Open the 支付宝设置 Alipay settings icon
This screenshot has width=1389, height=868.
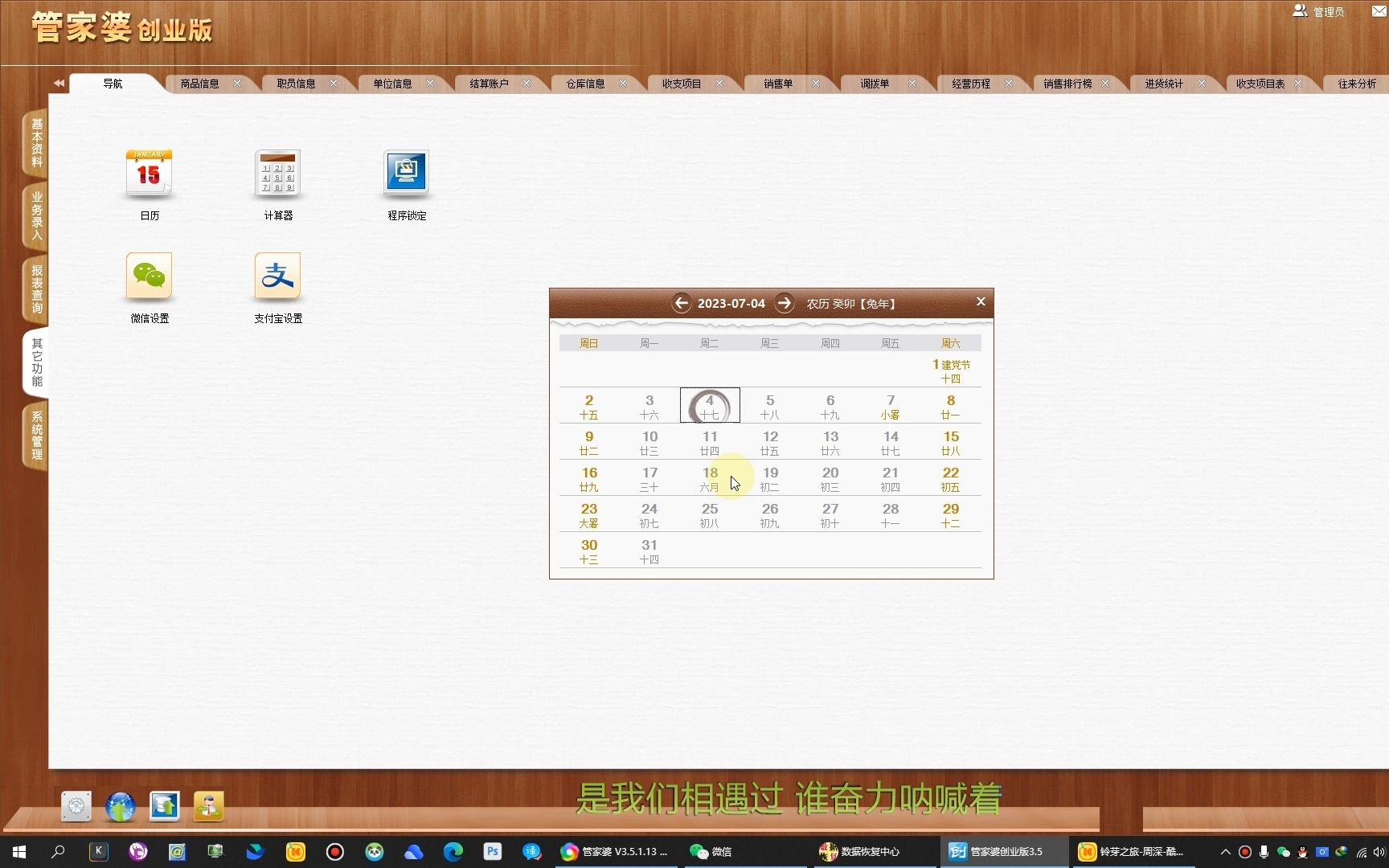(x=277, y=276)
